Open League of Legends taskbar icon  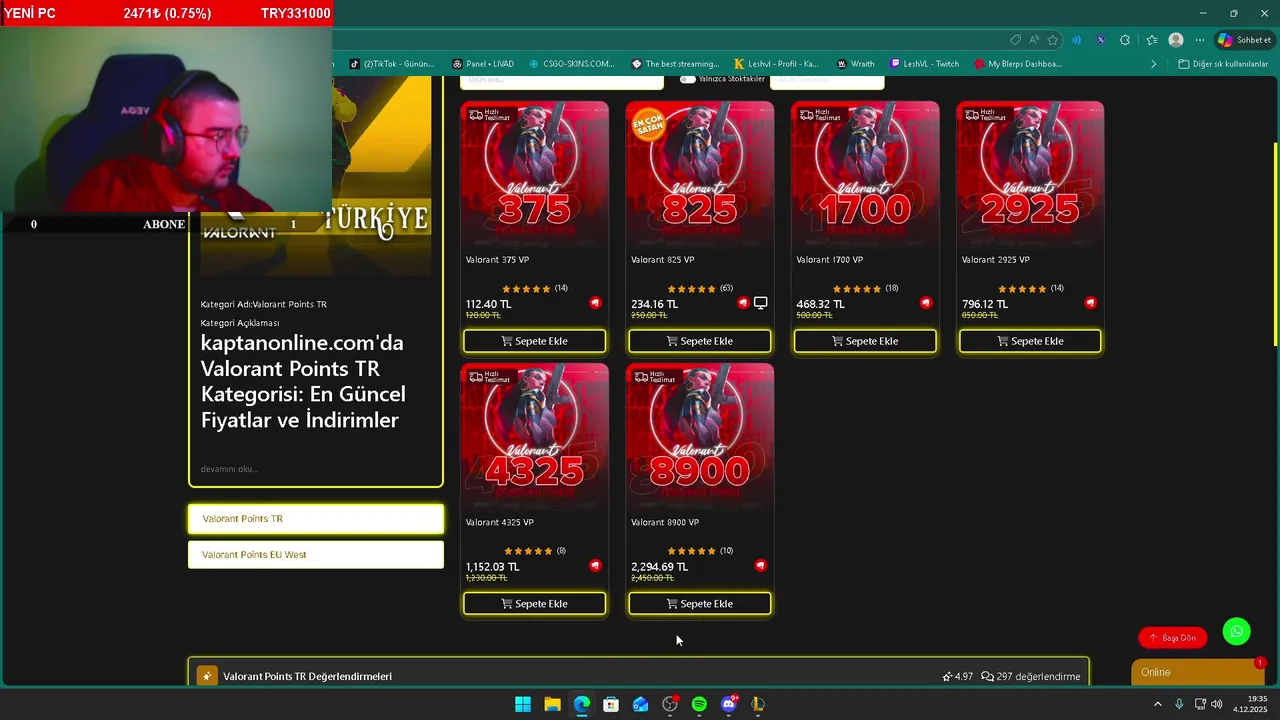[x=758, y=705]
